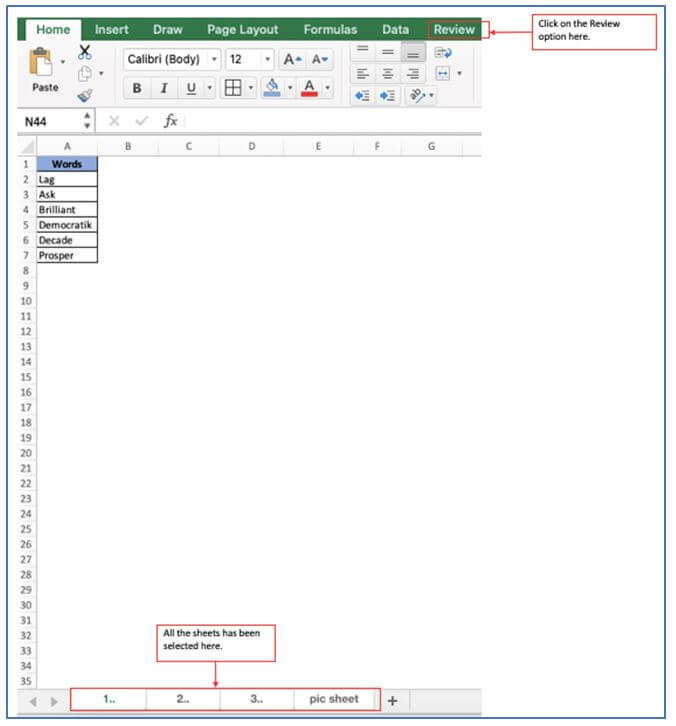Expand the borders options arrow

pos(251,88)
